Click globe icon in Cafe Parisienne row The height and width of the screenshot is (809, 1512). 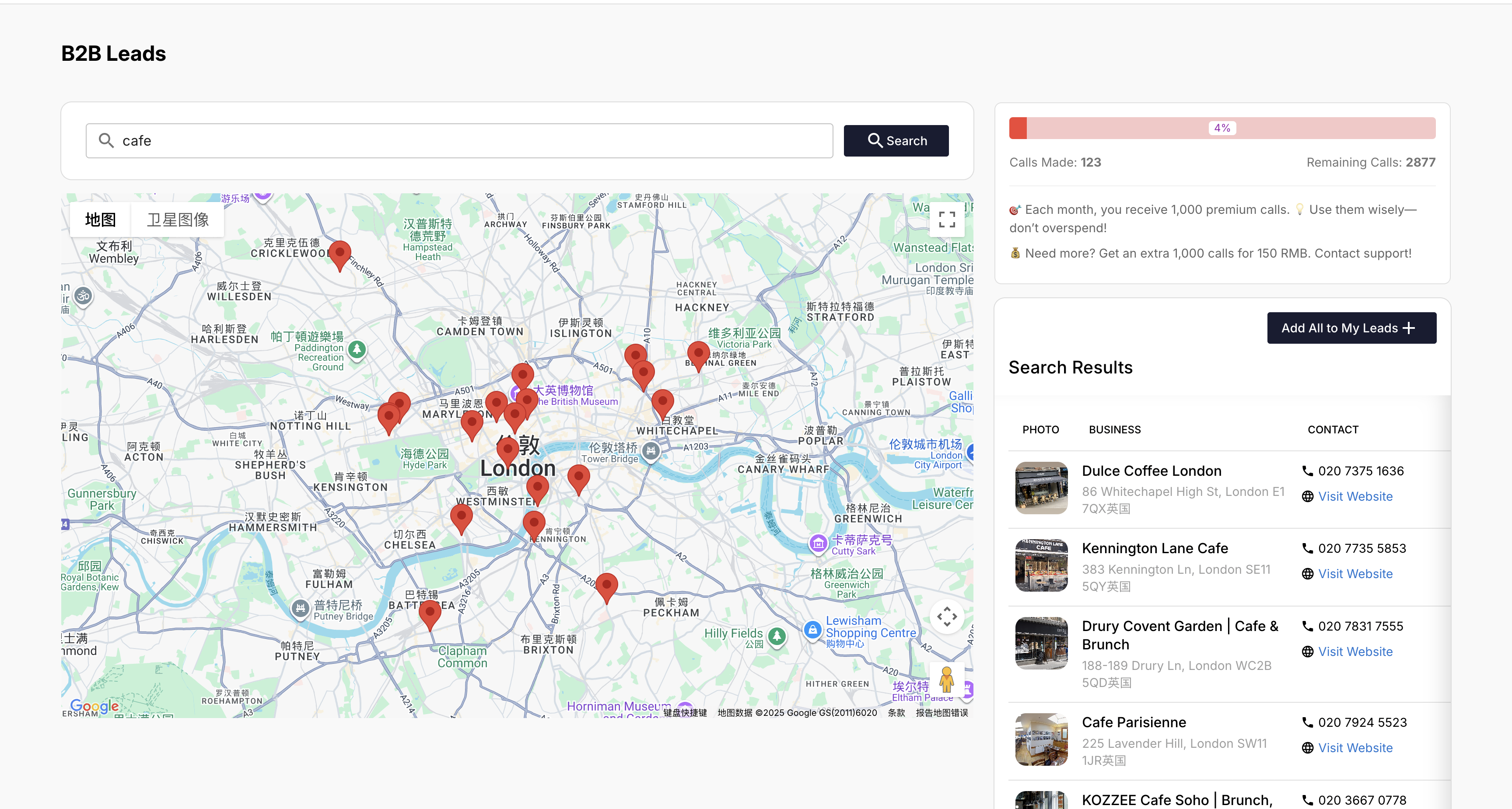1307,748
